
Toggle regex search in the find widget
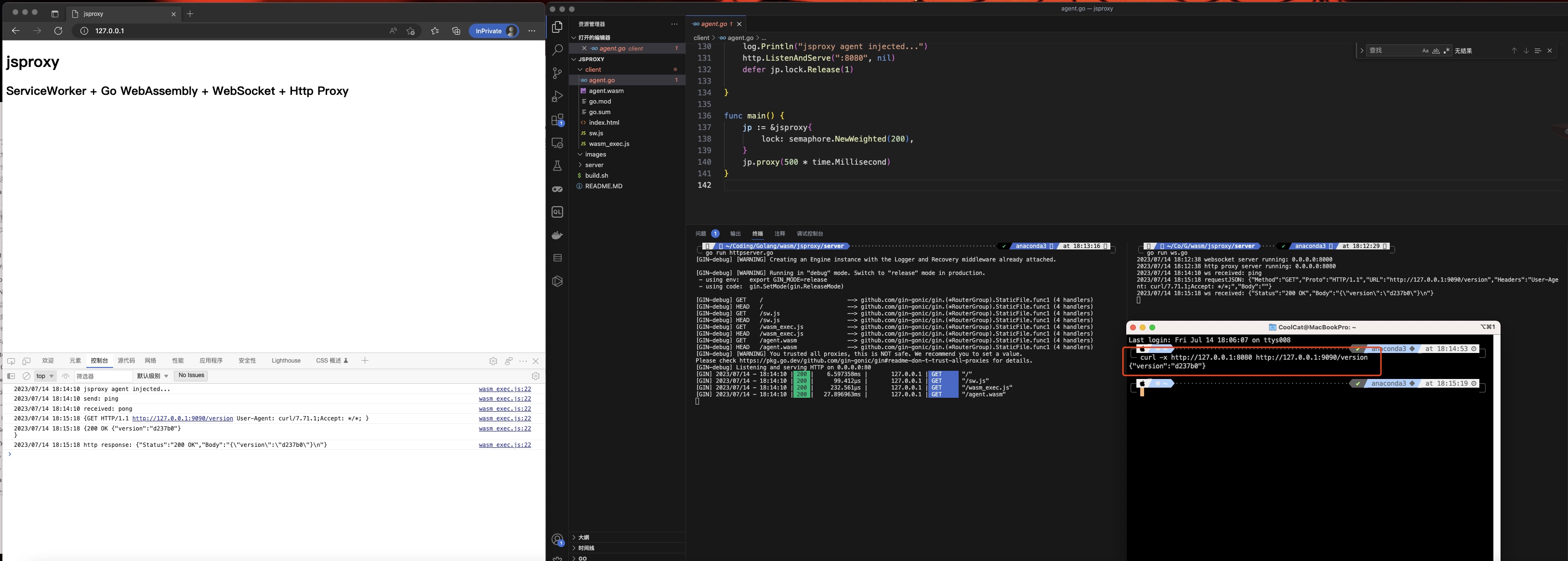[x=1447, y=51]
